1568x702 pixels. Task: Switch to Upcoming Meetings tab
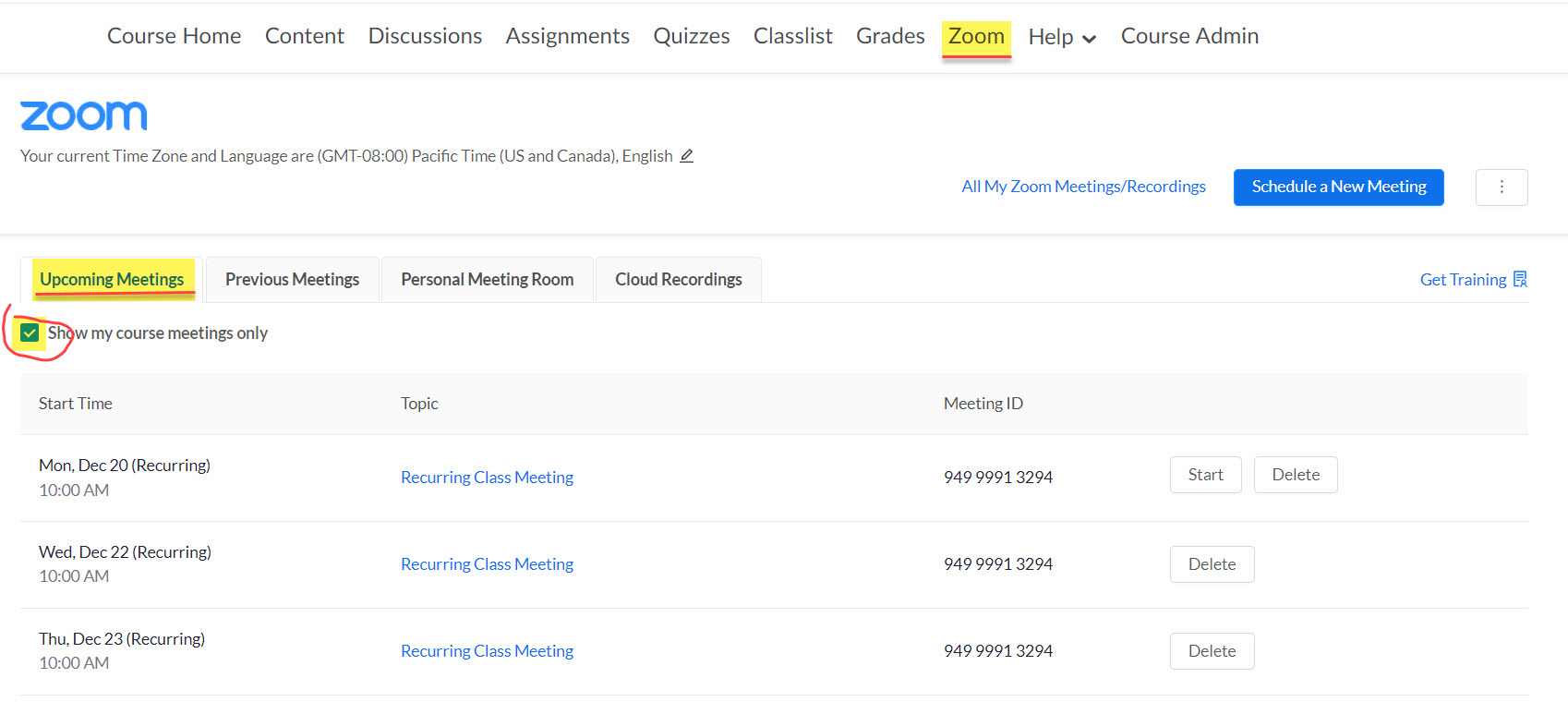click(x=112, y=279)
